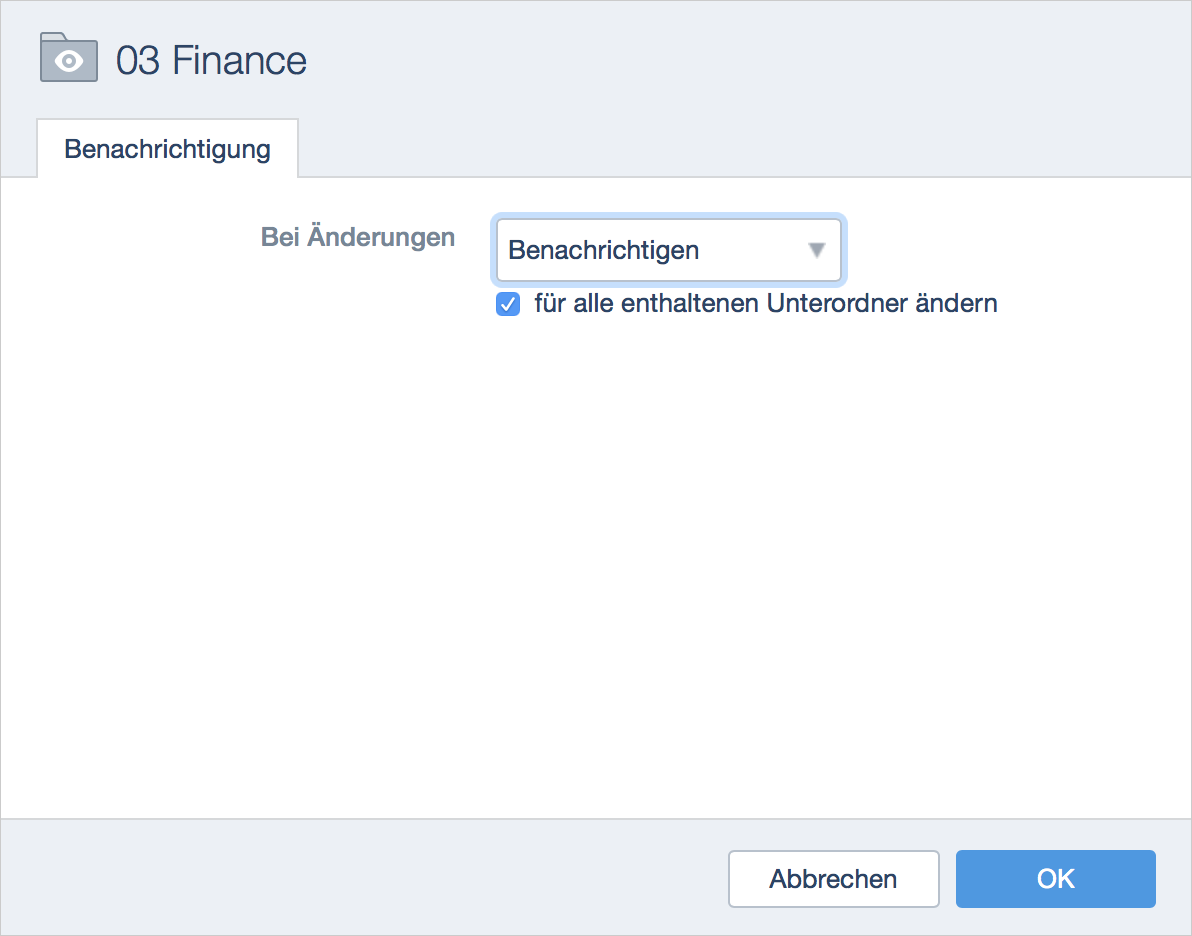Viewport: 1192px width, 936px height.
Task: Toggle the subfolder change checkbox
Action: tap(508, 305)
